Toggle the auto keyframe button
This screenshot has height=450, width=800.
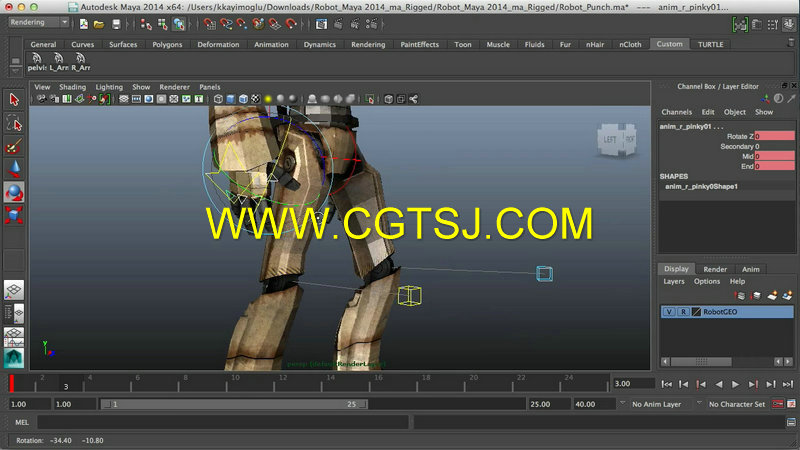click(x=777, y=404)
